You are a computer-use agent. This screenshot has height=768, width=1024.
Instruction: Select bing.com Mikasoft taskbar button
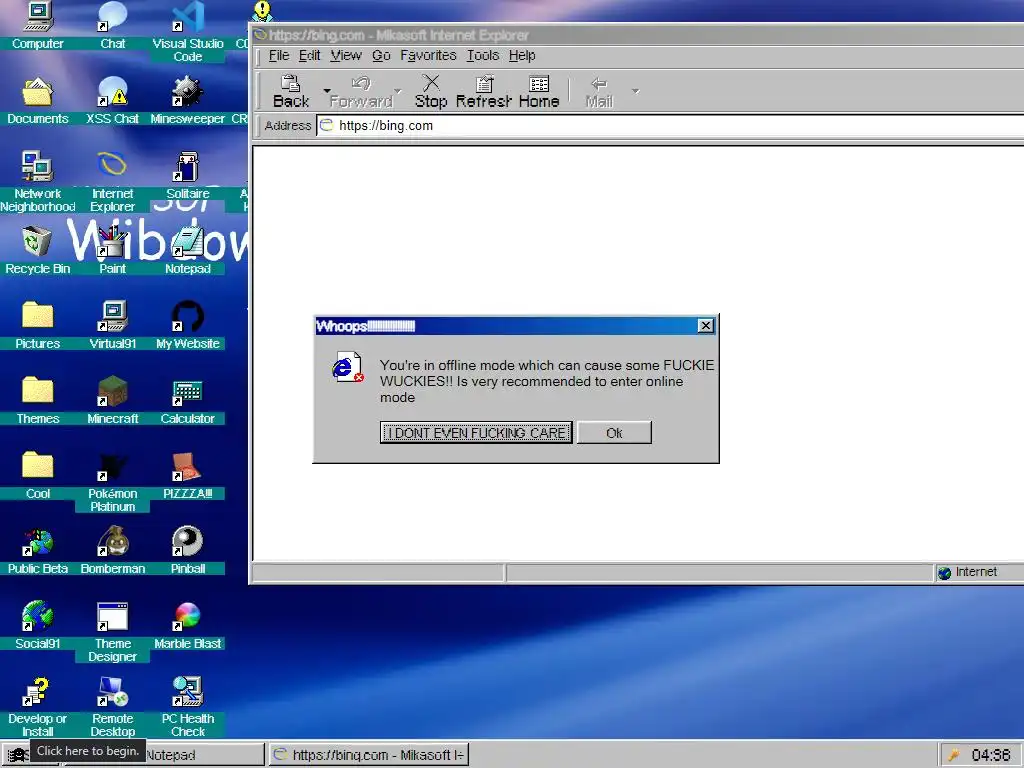tap(368, 755)
